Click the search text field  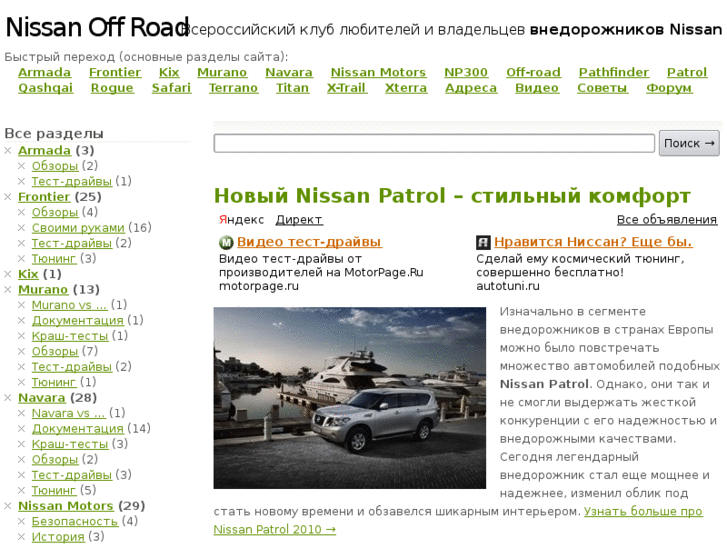[x=434, y=143]
